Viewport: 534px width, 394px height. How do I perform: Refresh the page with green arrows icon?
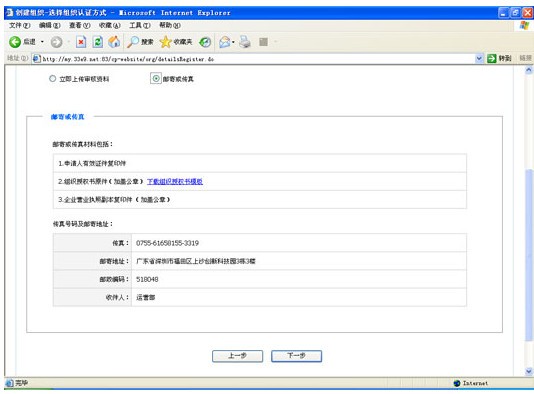[x=97, y=42]
